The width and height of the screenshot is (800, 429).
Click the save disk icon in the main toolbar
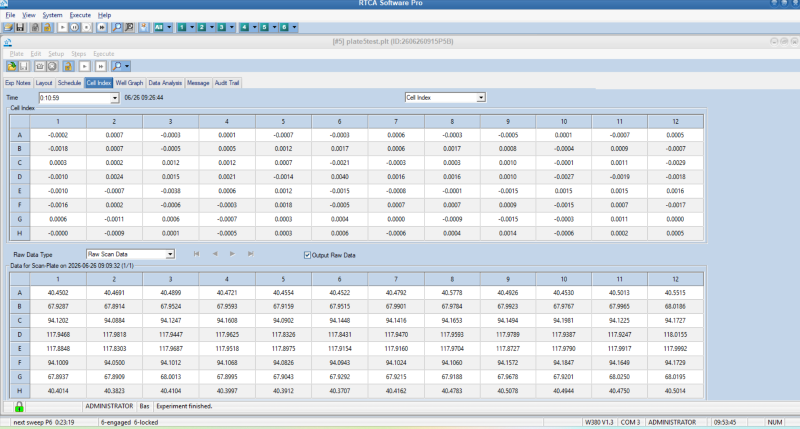pyautogui.click(x=20, y=28)
